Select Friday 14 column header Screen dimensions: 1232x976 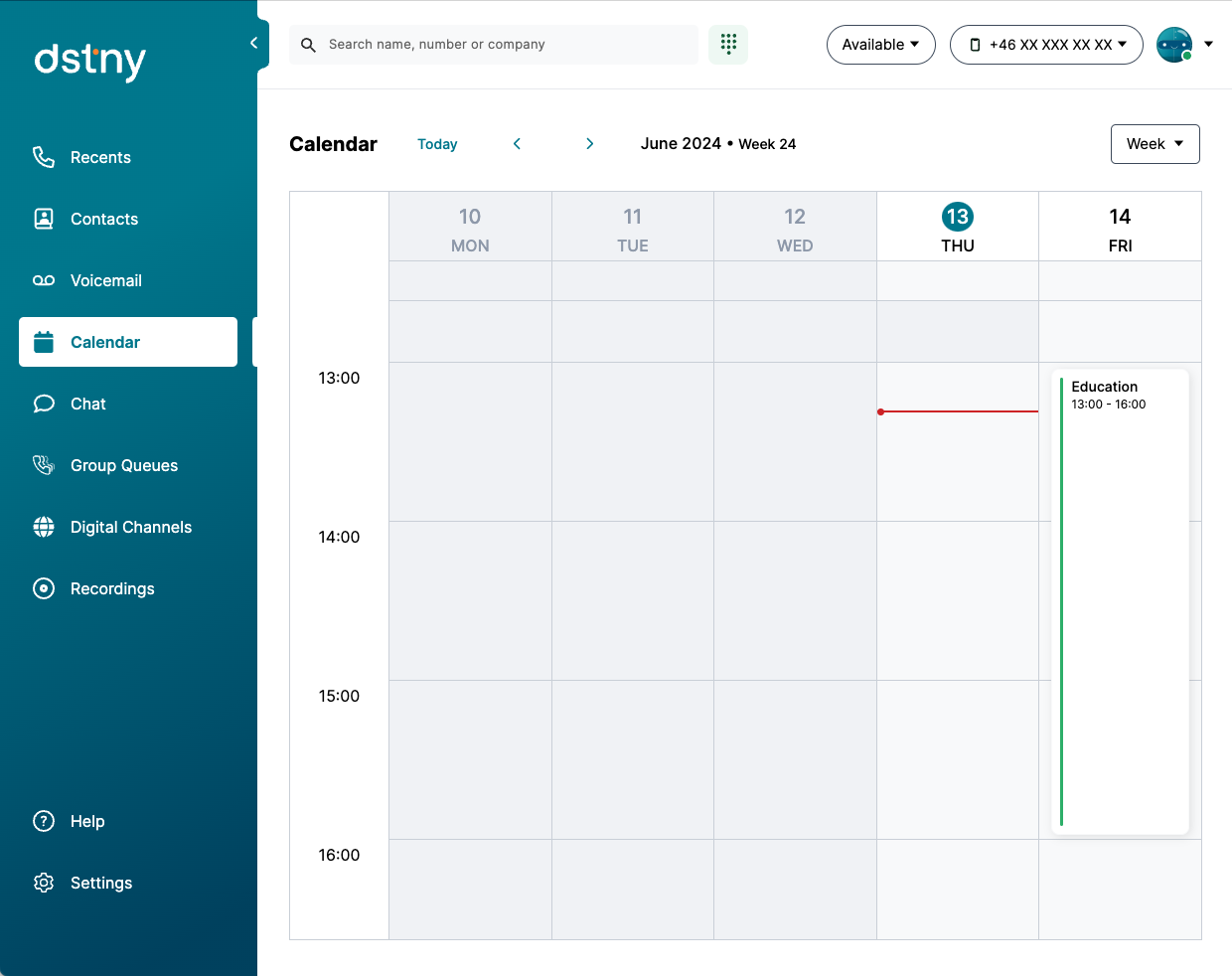tap(1120, 228)
